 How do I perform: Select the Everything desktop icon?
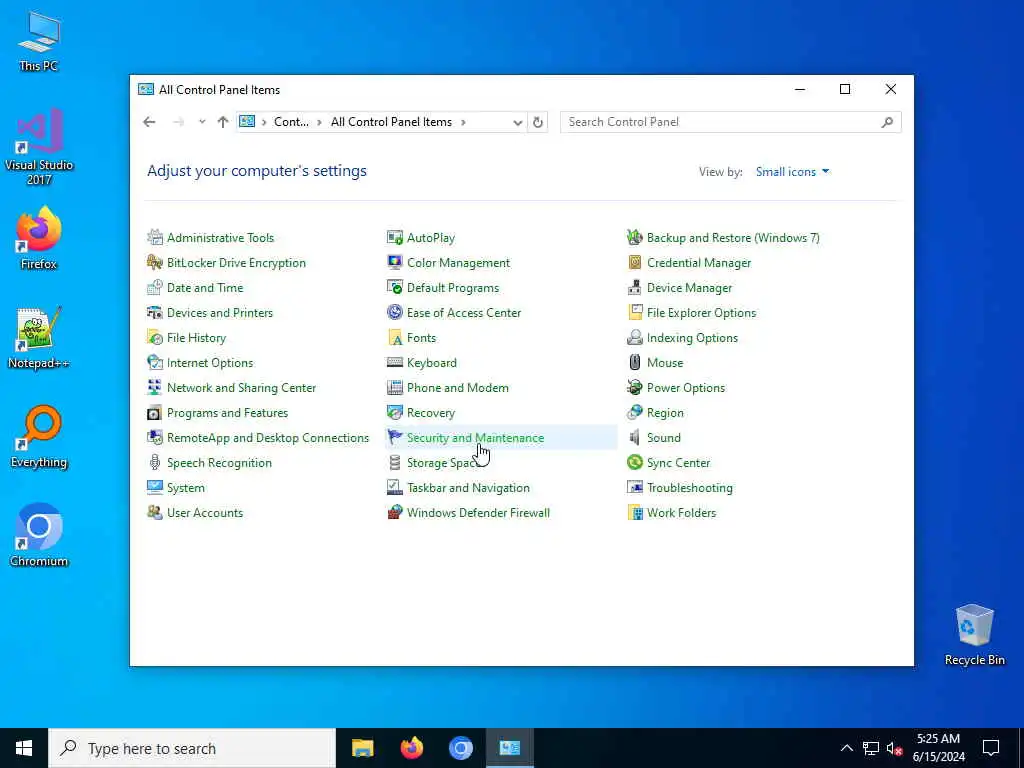[39, 436]
